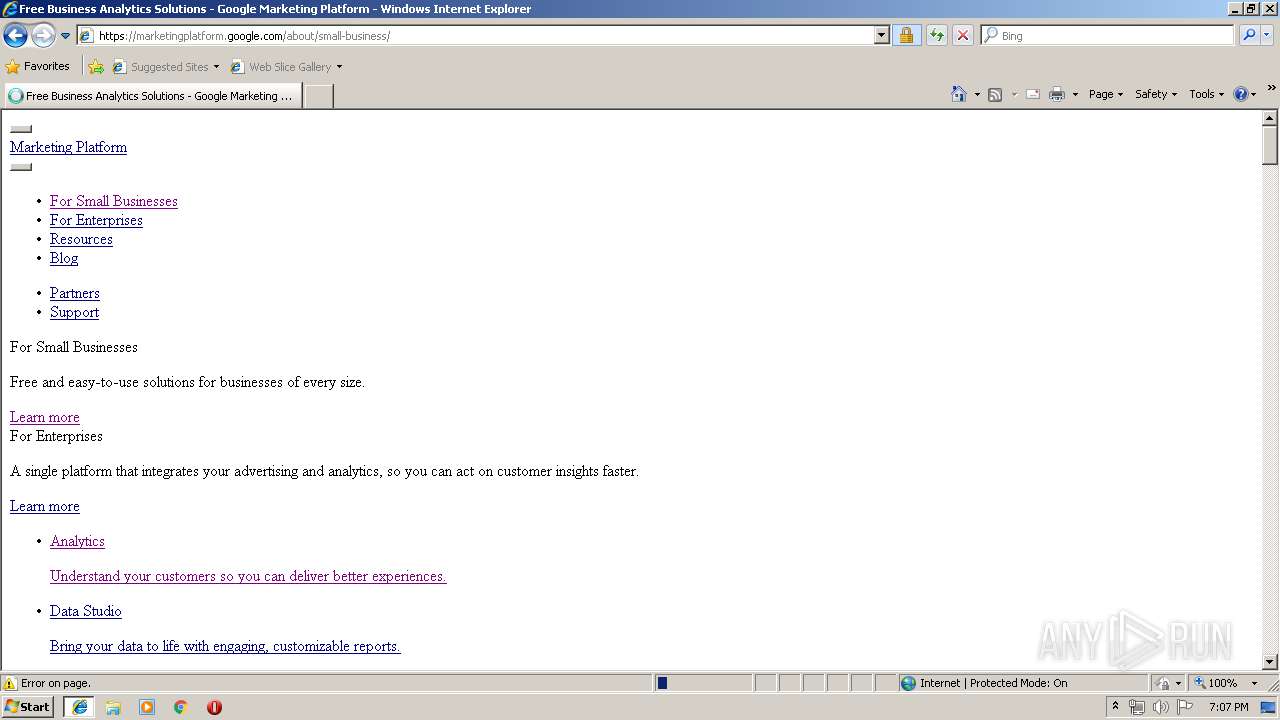The image size is (1280, 720).
Task: Open the Data Studio link
Action: [x=86, y=611]
